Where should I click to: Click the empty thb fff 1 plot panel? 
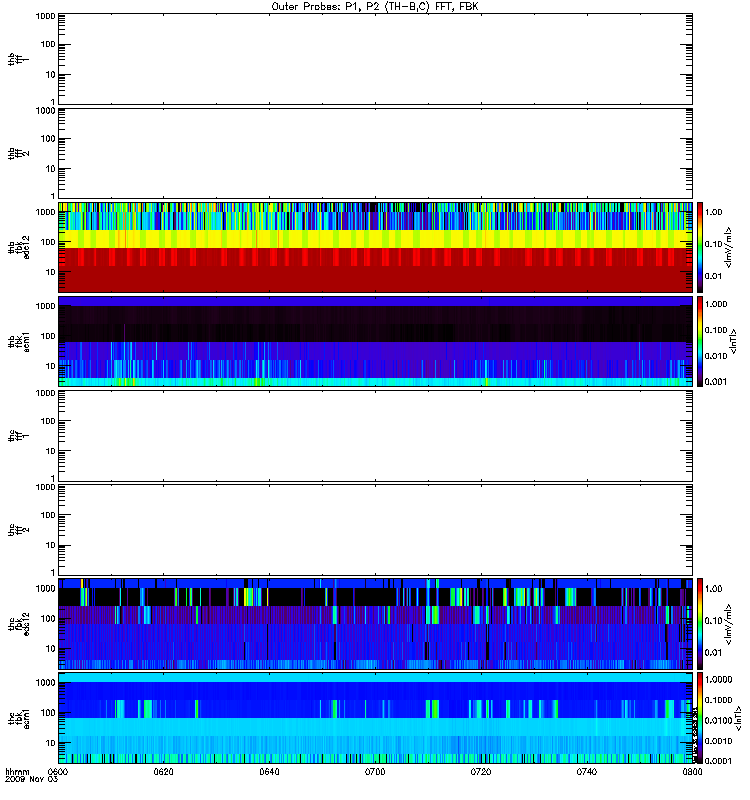[x=375, y=59]
